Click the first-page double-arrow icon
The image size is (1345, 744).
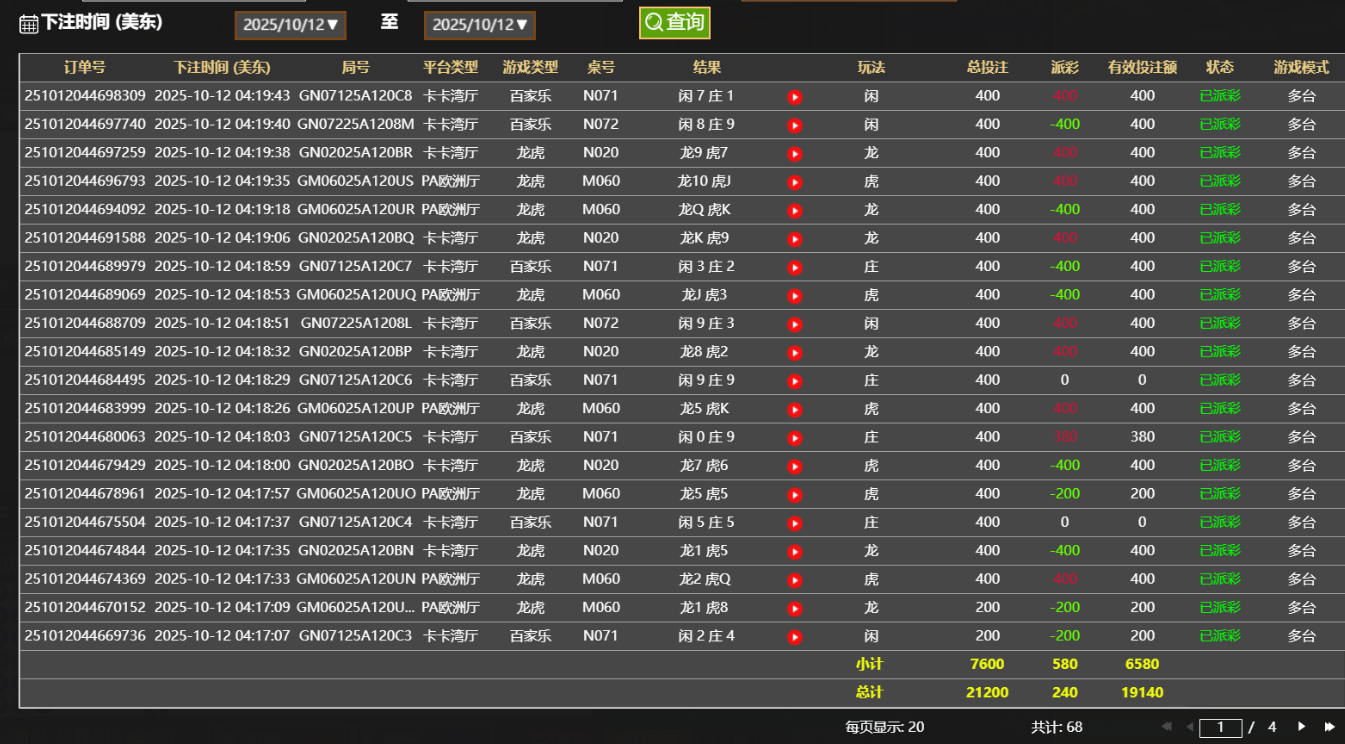coord(1165,727)
